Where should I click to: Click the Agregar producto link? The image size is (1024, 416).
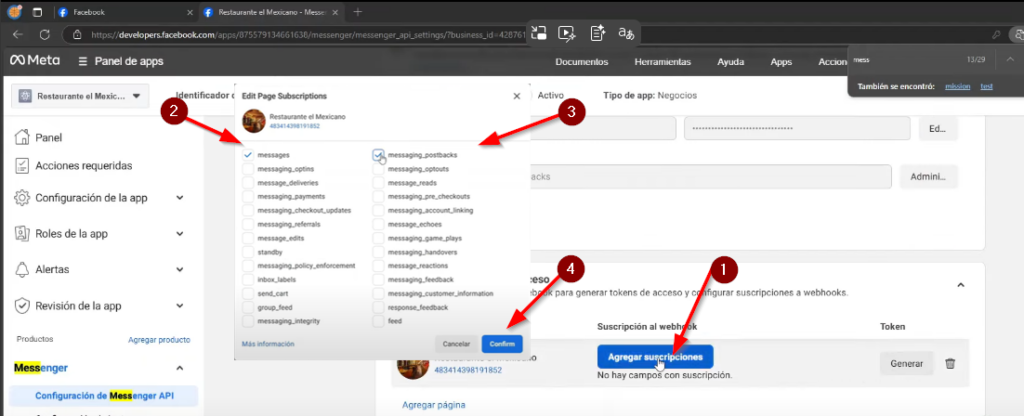(x=159, y=340)
